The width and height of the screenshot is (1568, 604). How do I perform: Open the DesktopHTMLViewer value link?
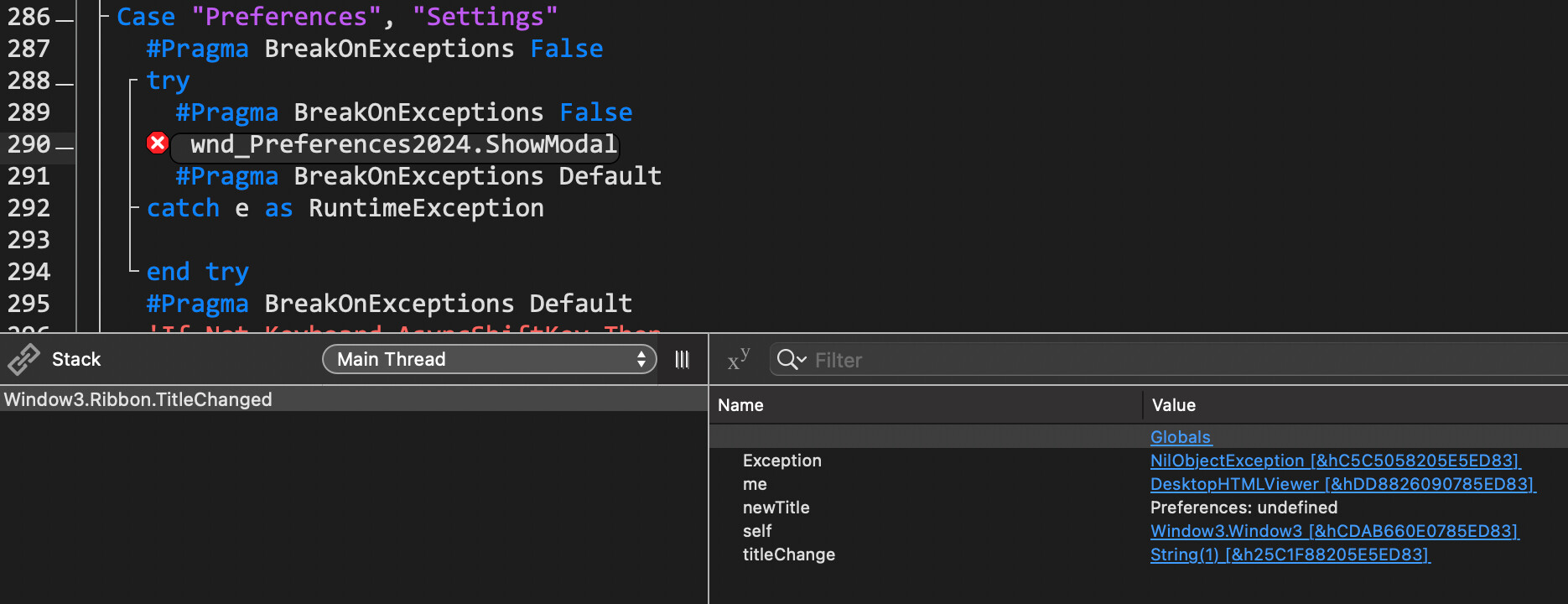[1342, 484]
